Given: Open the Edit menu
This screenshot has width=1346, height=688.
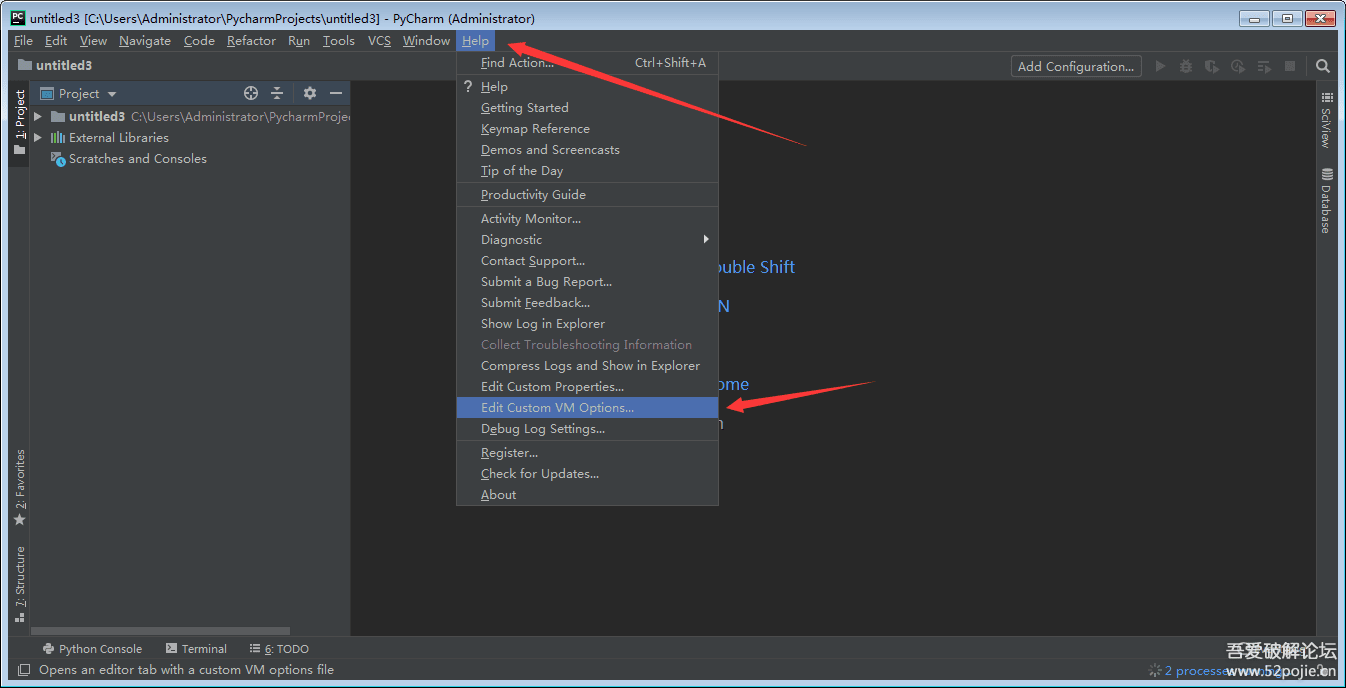Looking at the screenshot, I should click(x=56, y=41).
